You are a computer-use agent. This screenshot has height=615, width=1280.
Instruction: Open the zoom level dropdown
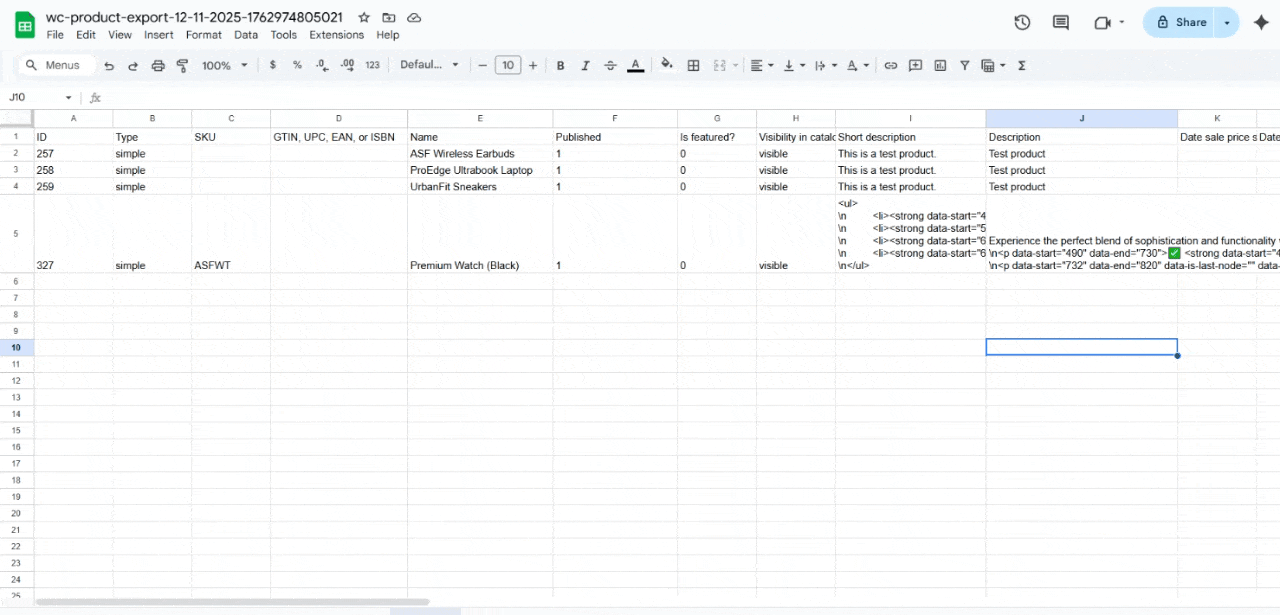[224, 65]
